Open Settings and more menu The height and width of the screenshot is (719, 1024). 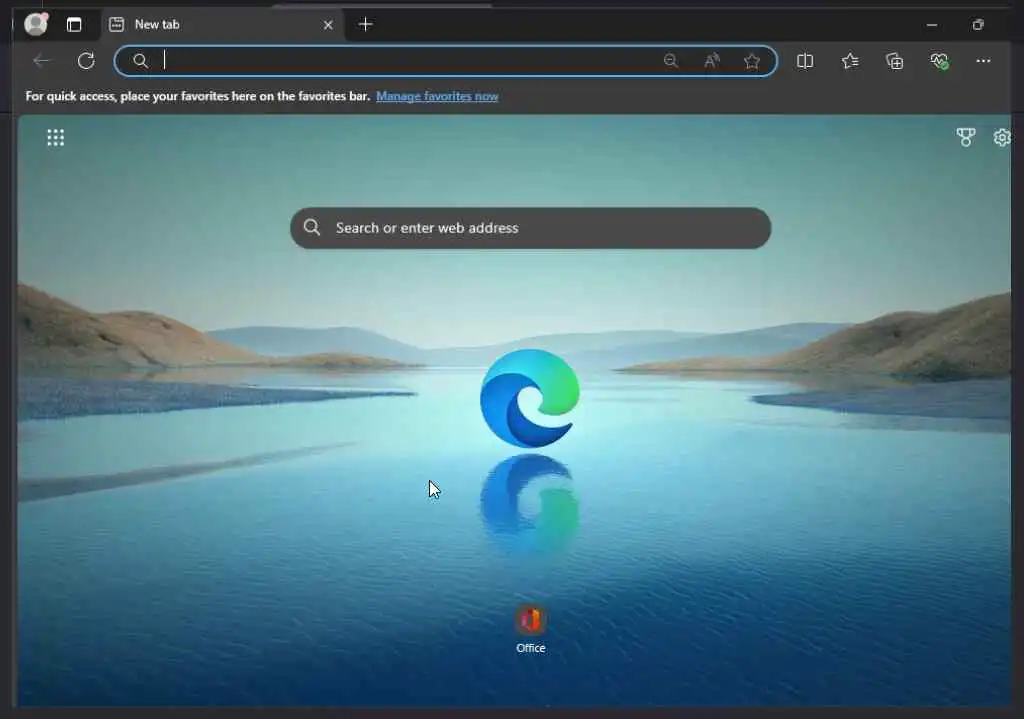coord(983,61)
